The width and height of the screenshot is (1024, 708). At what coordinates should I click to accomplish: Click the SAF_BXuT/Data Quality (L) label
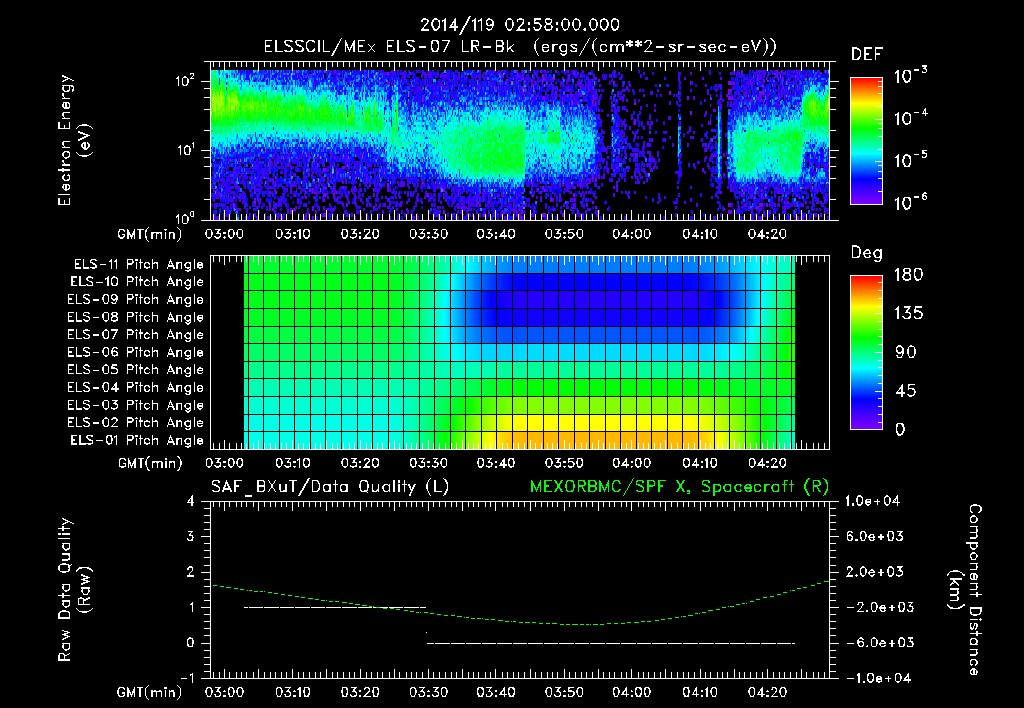click(x=330, y=487)
